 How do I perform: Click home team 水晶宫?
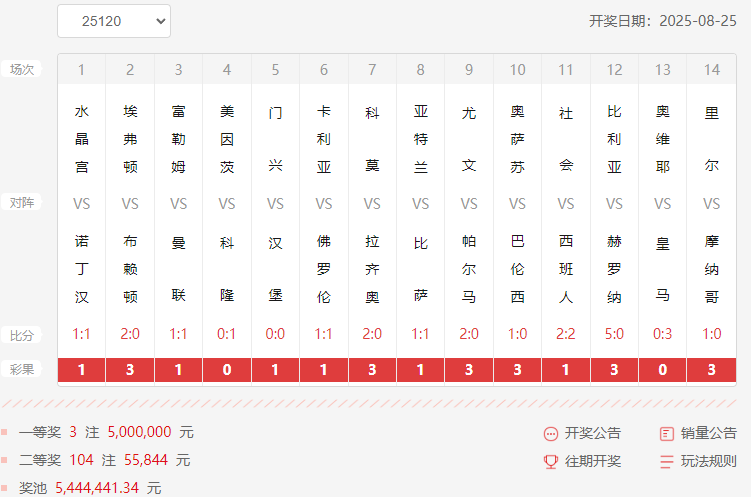(x=81, y=139)
